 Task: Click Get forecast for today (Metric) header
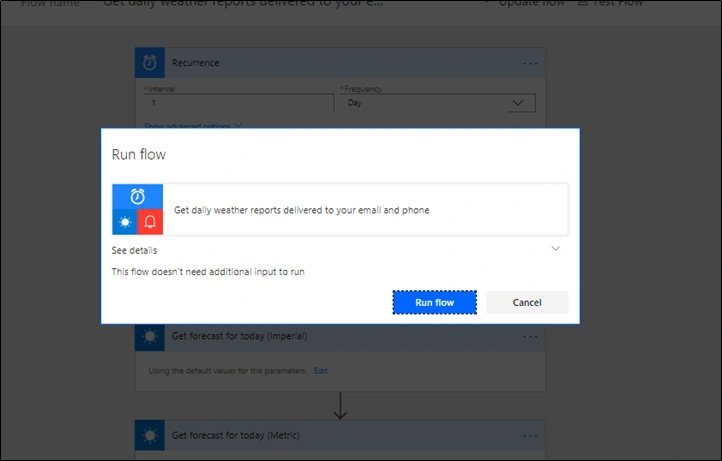point(340,435)
